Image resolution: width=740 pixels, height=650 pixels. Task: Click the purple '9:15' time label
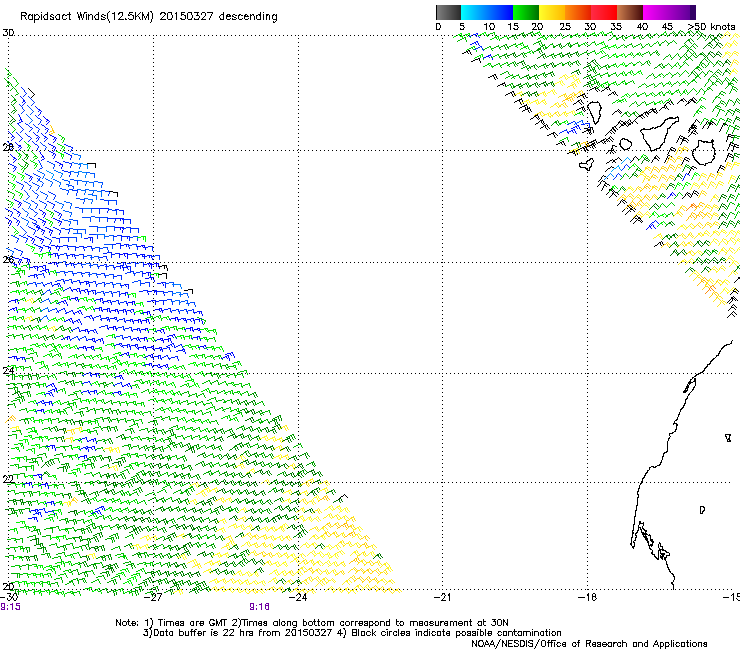[x=10, y=607]
